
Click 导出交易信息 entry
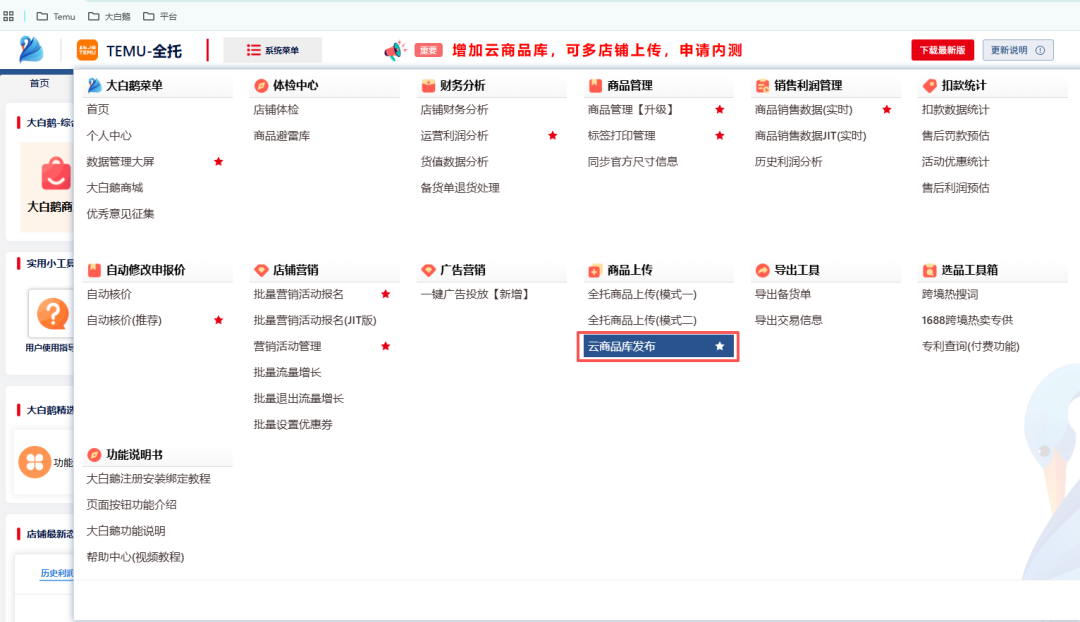pos(788,320)
